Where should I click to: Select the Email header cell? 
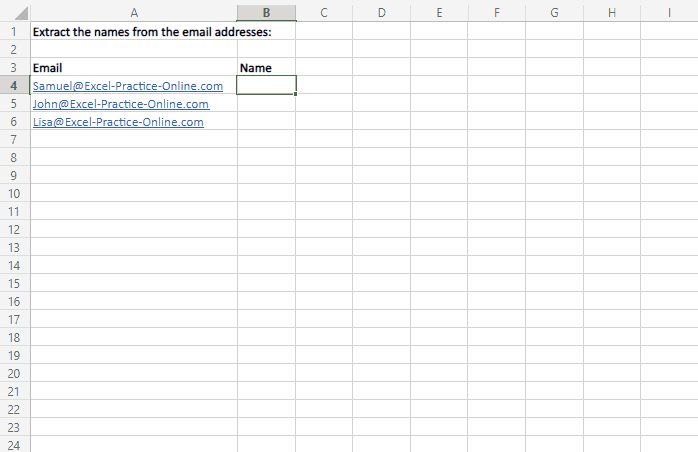tap(133, 68)
